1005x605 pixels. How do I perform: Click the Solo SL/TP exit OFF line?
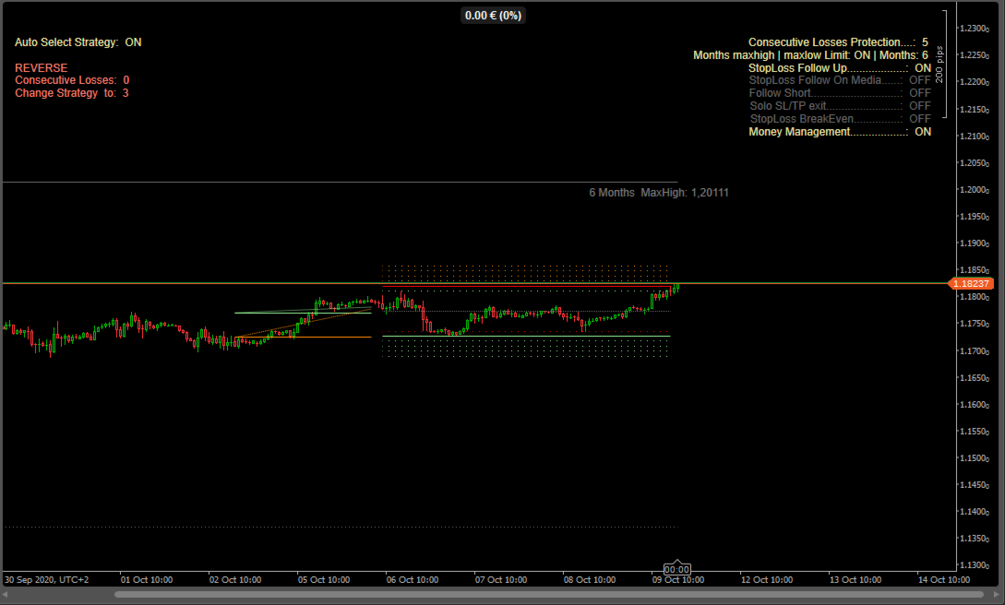click(x=840, y=106)
